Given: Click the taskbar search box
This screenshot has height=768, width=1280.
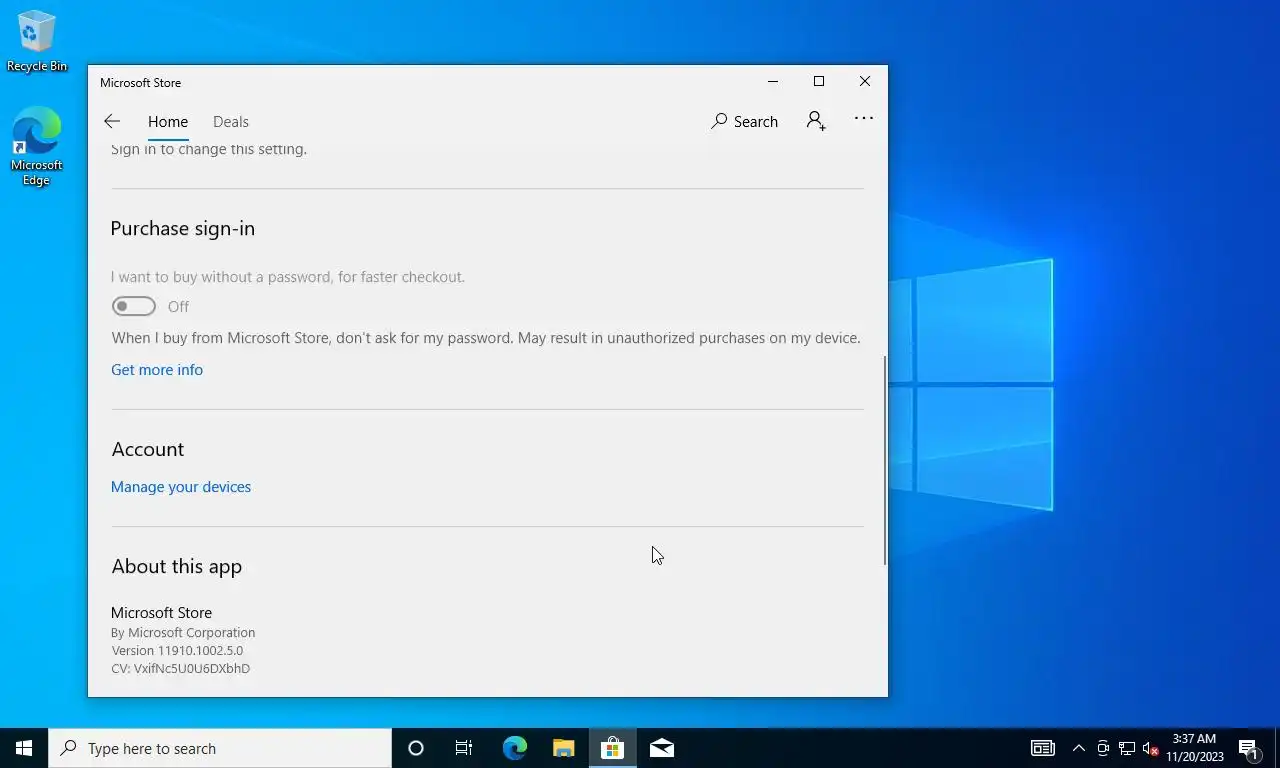Looking at the screenshot, I should [x=220, y=748].
